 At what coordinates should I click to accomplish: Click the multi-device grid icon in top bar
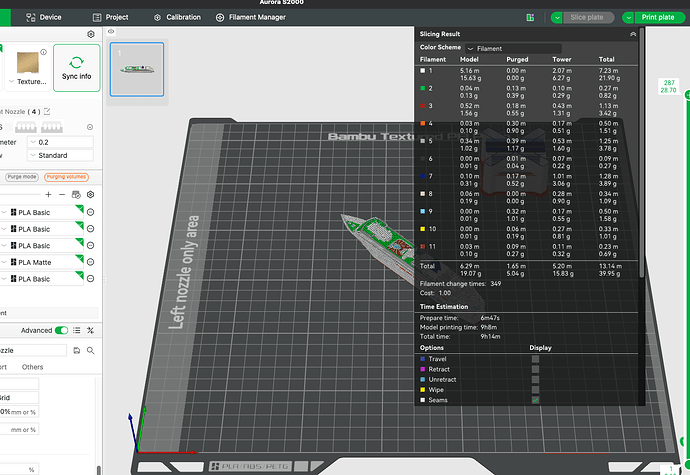[x=530, y=17]
